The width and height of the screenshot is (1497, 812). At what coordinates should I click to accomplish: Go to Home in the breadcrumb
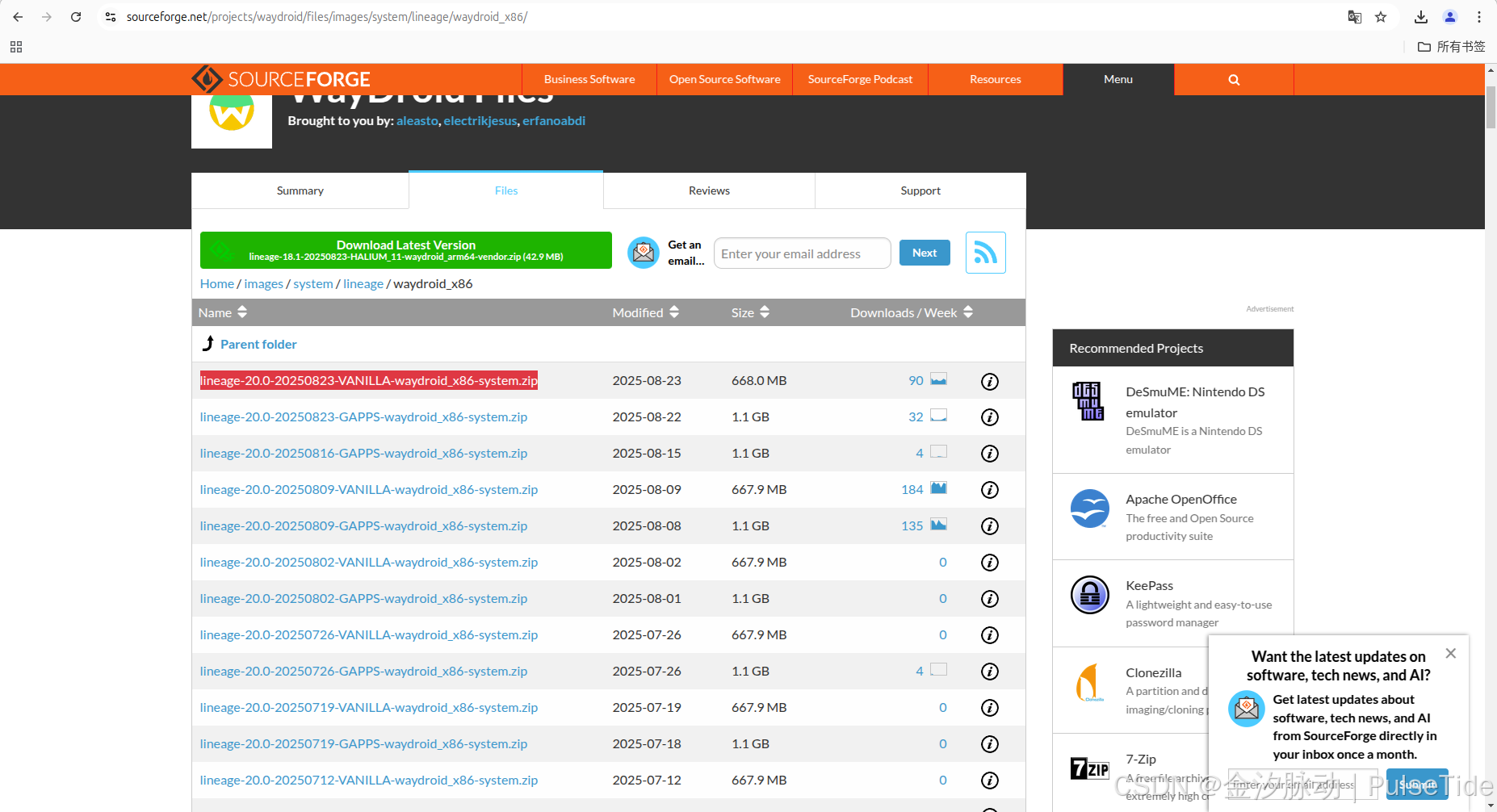pos(217,284)
